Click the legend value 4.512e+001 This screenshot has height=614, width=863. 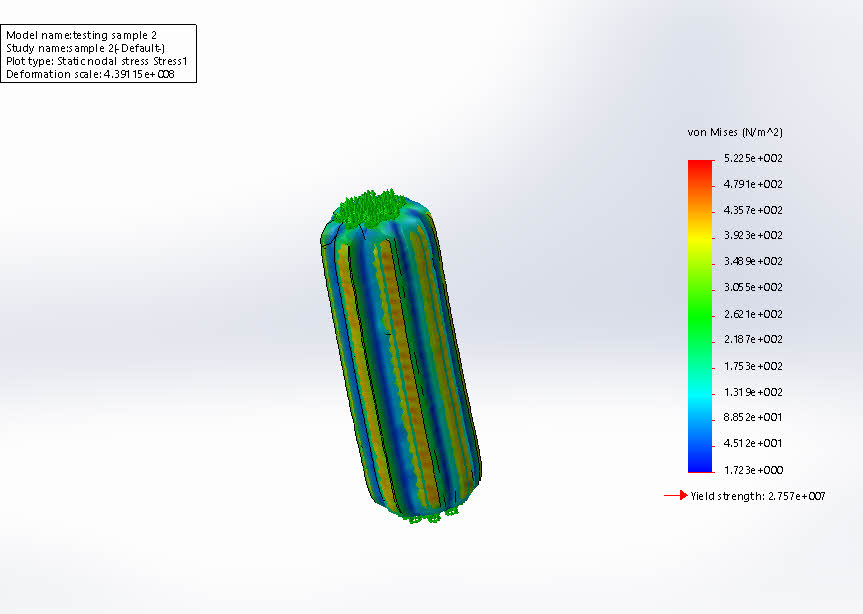point(753,443)
